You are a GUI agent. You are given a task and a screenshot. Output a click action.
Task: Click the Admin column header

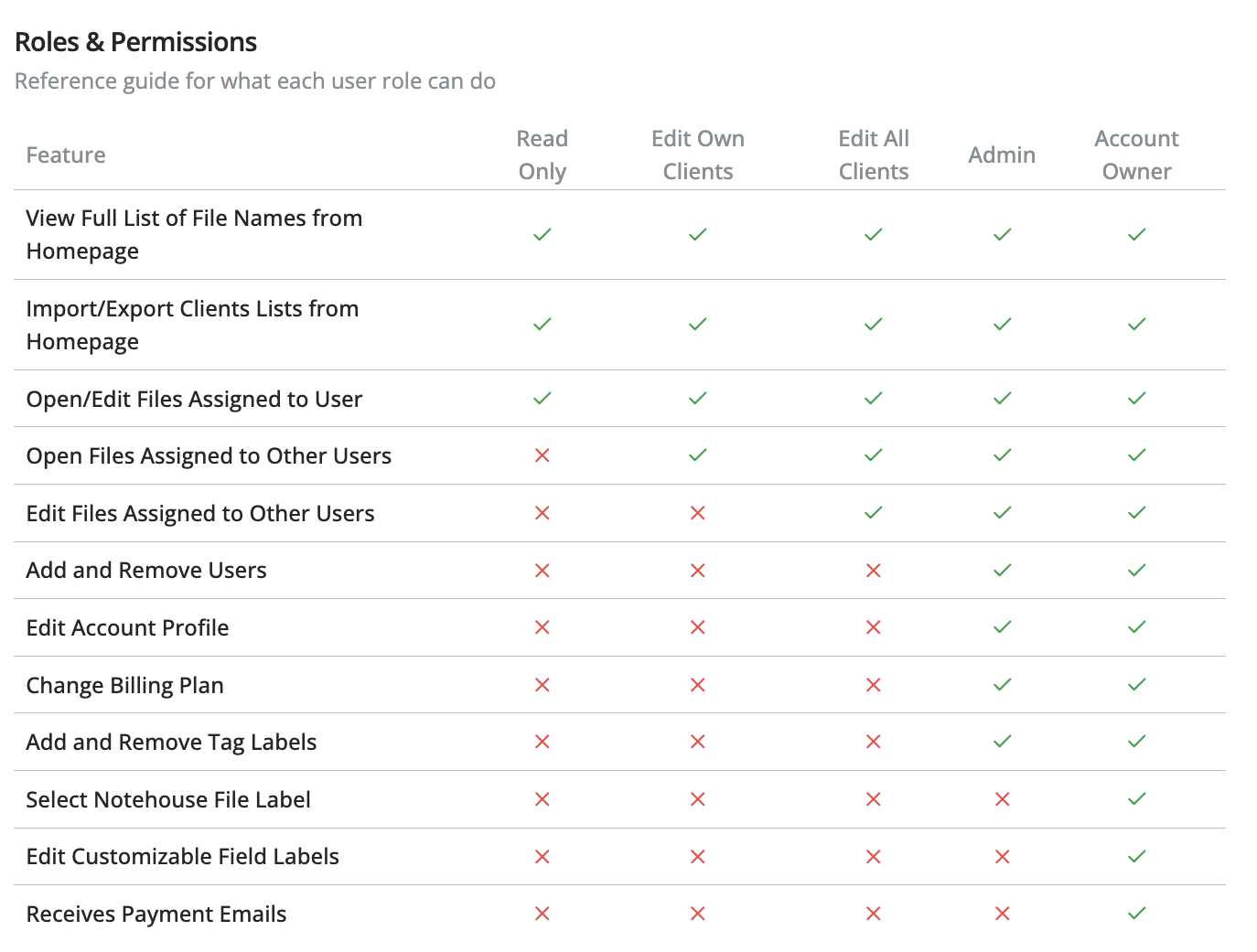click(x=1002, y=155)
